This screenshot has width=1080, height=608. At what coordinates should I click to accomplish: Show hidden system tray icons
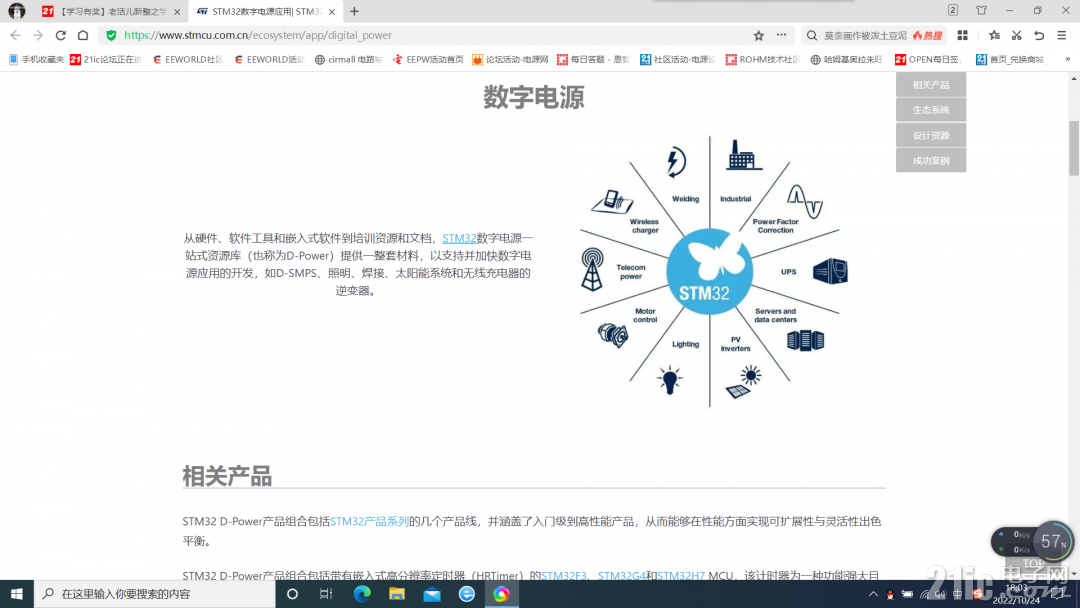pyautogui.click(x=873, y=594)
